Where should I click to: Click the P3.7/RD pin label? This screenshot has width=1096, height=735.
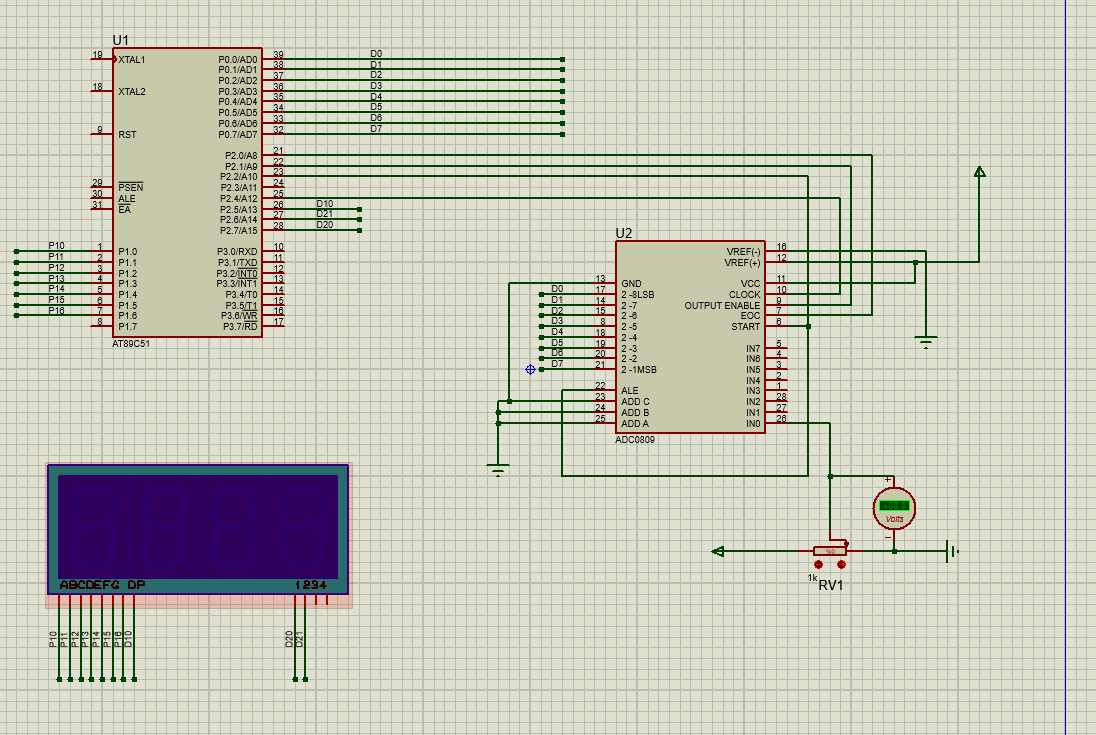pos(240,326)
